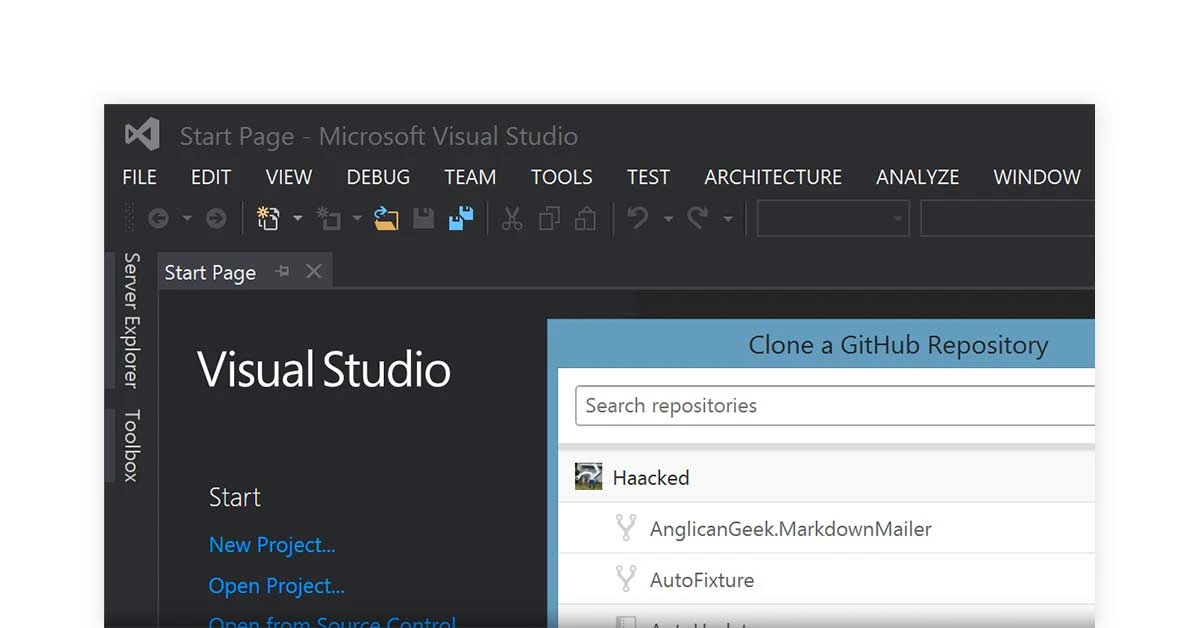
Task: Open the DEBUG menu
Action: 378,177
